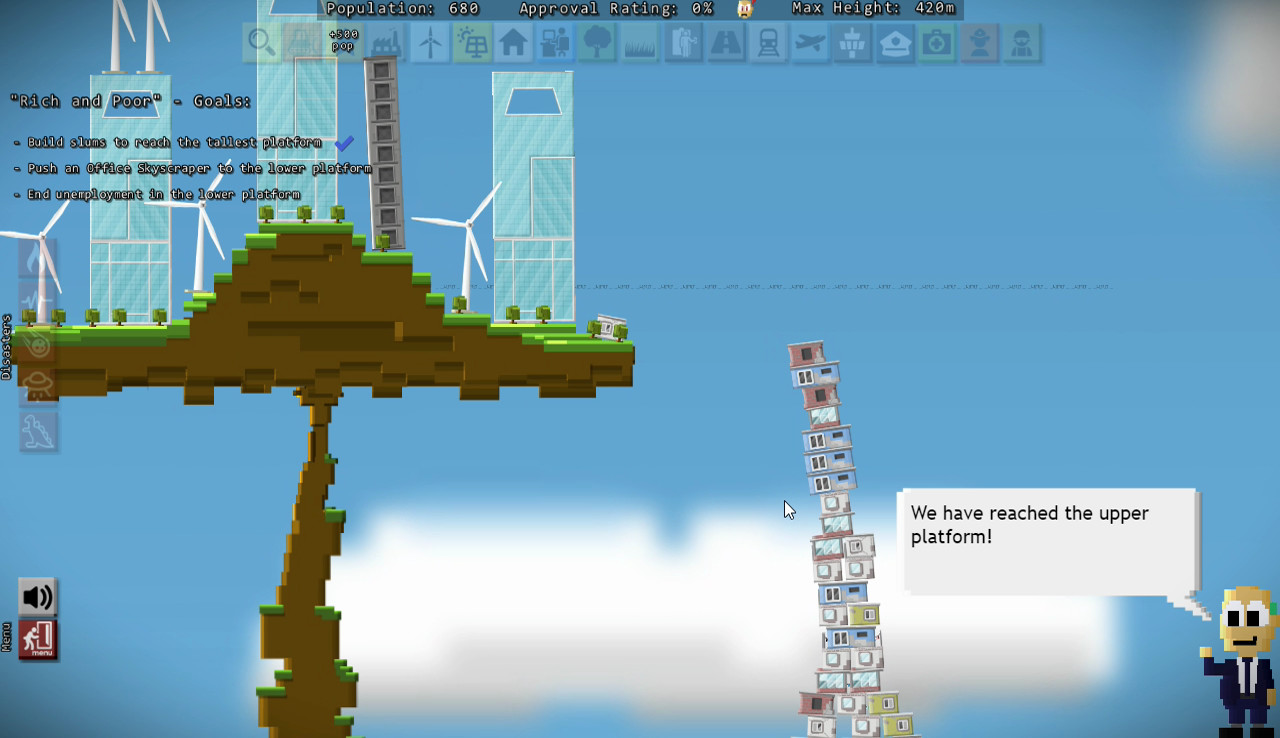Select the tree planting tool
The height and width of the screenshot is (738, 1280).
click(x=597, y=43)
